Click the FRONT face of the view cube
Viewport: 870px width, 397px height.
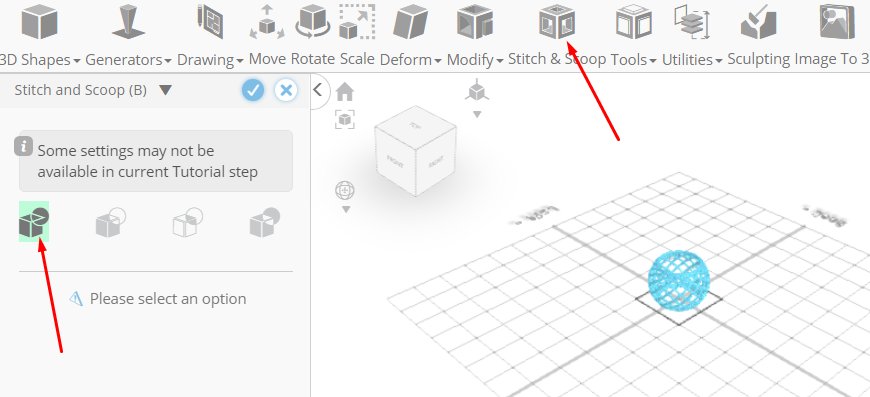[395, 160]
